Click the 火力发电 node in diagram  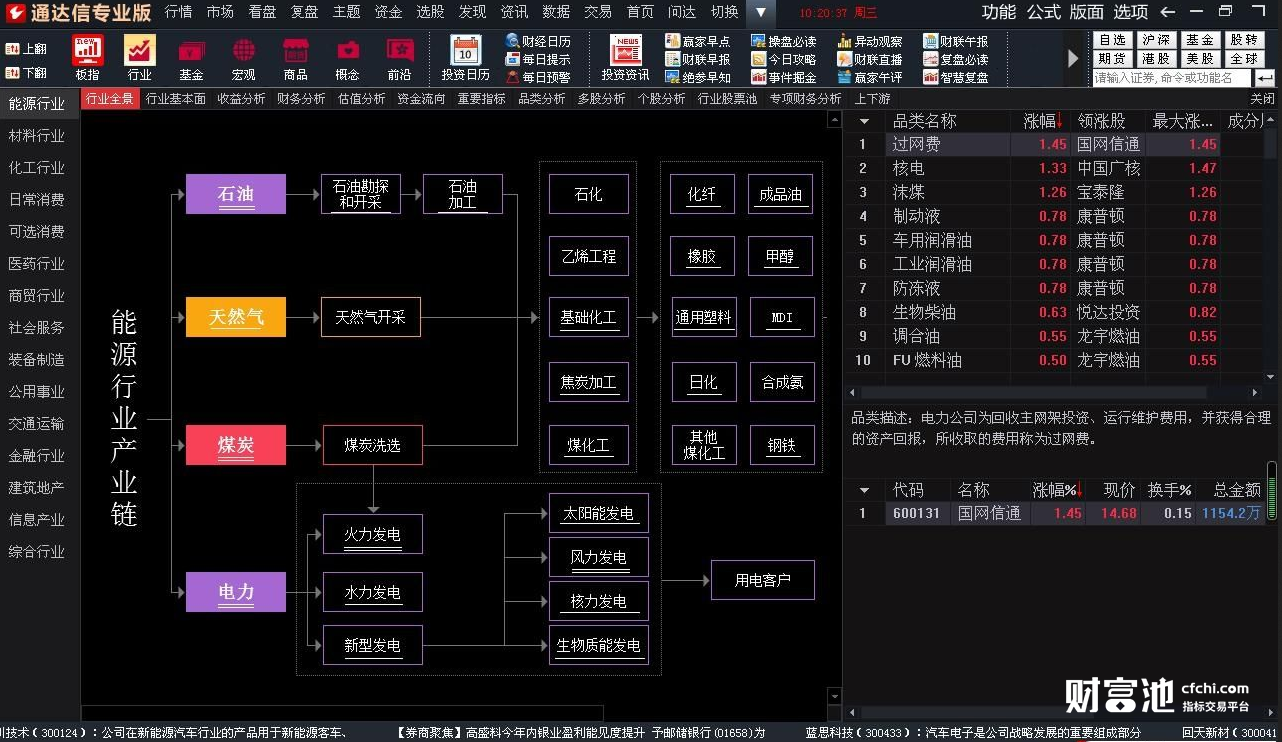[372, 534]
